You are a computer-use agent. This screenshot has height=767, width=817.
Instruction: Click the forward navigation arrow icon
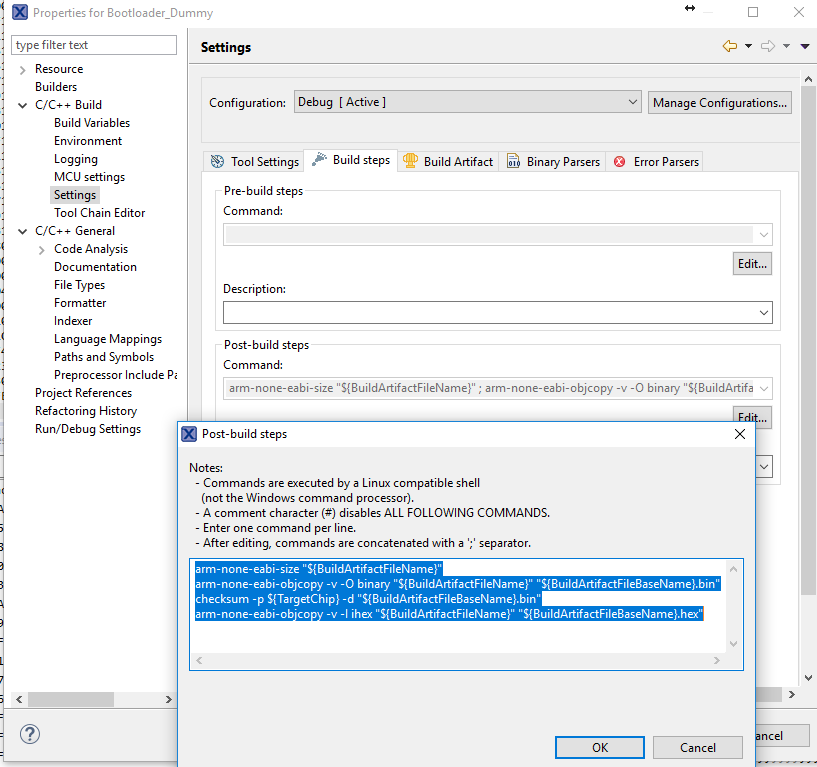coord(768,46)
